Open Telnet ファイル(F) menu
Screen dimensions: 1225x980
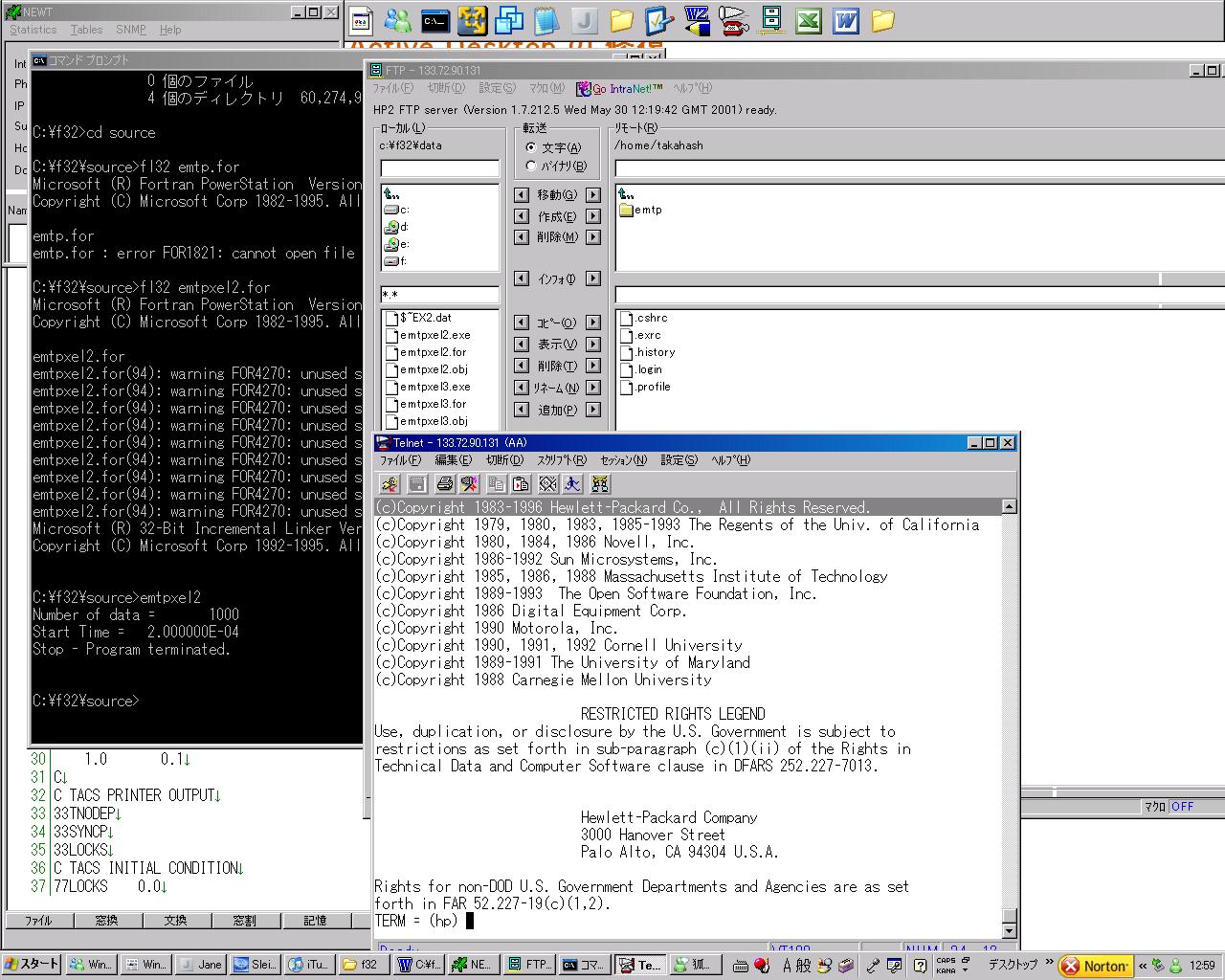400,460
